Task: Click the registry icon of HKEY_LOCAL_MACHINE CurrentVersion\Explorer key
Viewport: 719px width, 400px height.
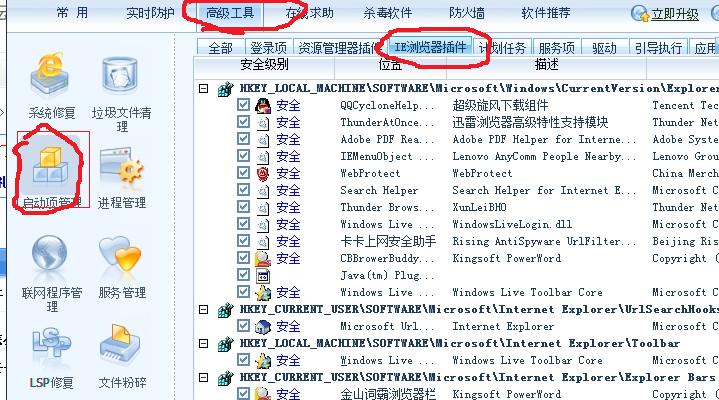Action: pos(225,89)
